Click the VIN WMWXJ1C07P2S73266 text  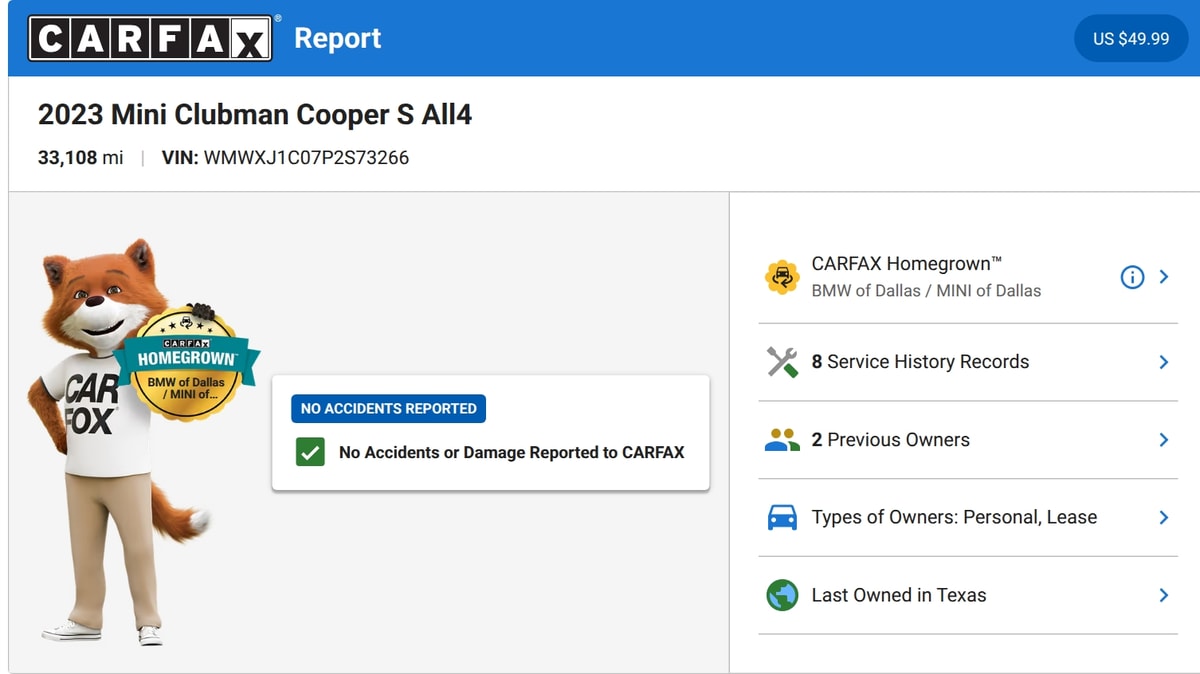(x=285, y=158)
